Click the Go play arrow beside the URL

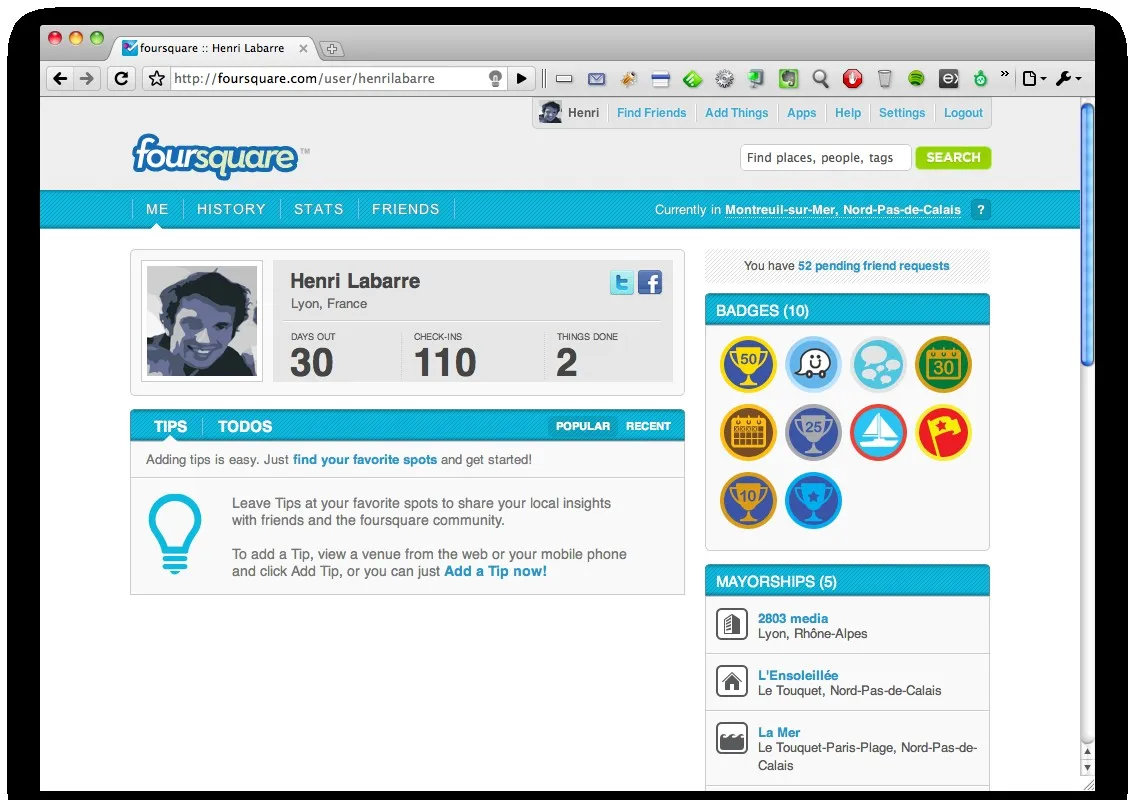point(521,78)
